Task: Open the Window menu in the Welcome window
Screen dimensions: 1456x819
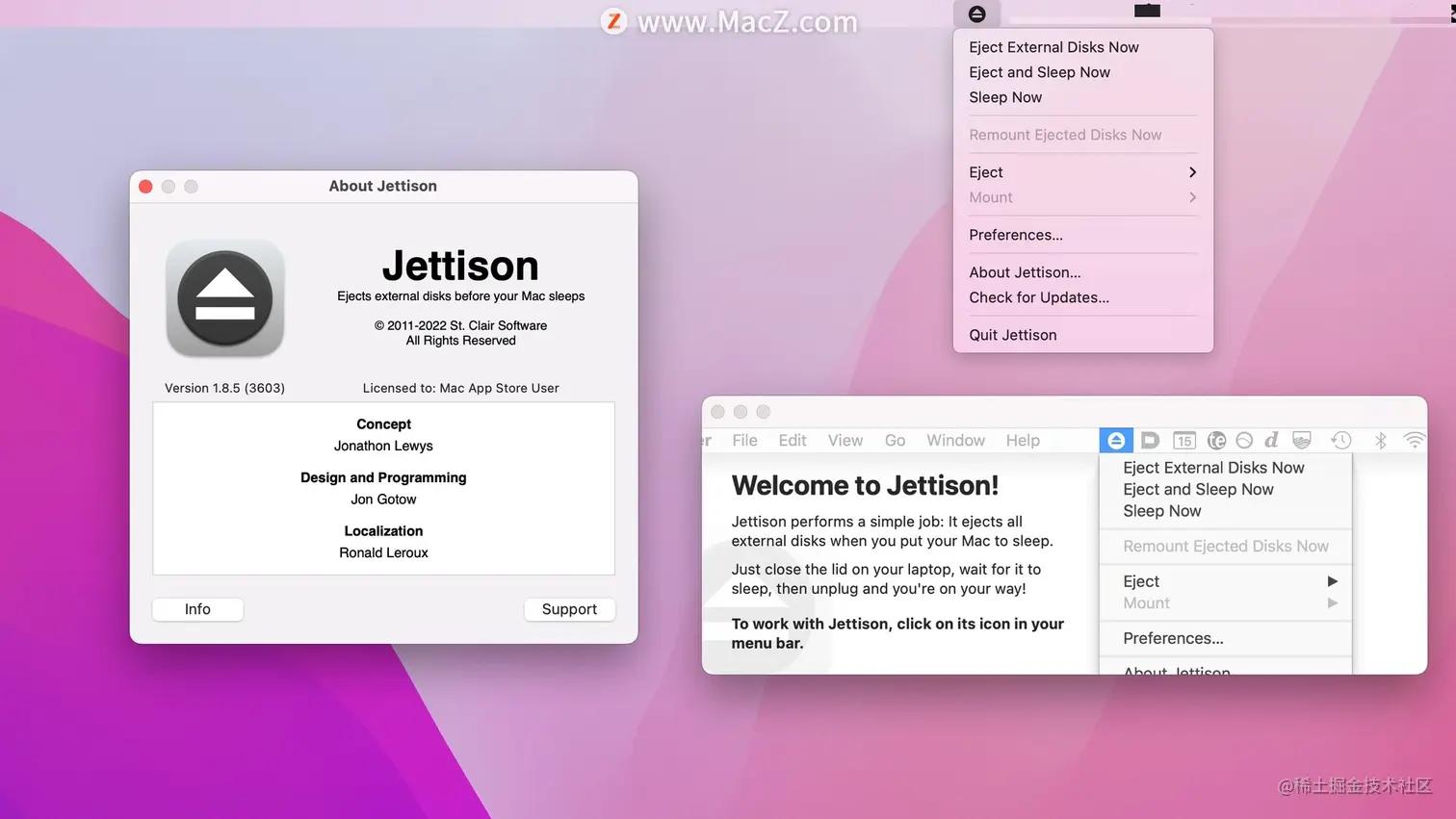Action: pyautogui.click(x=955, y=441)
